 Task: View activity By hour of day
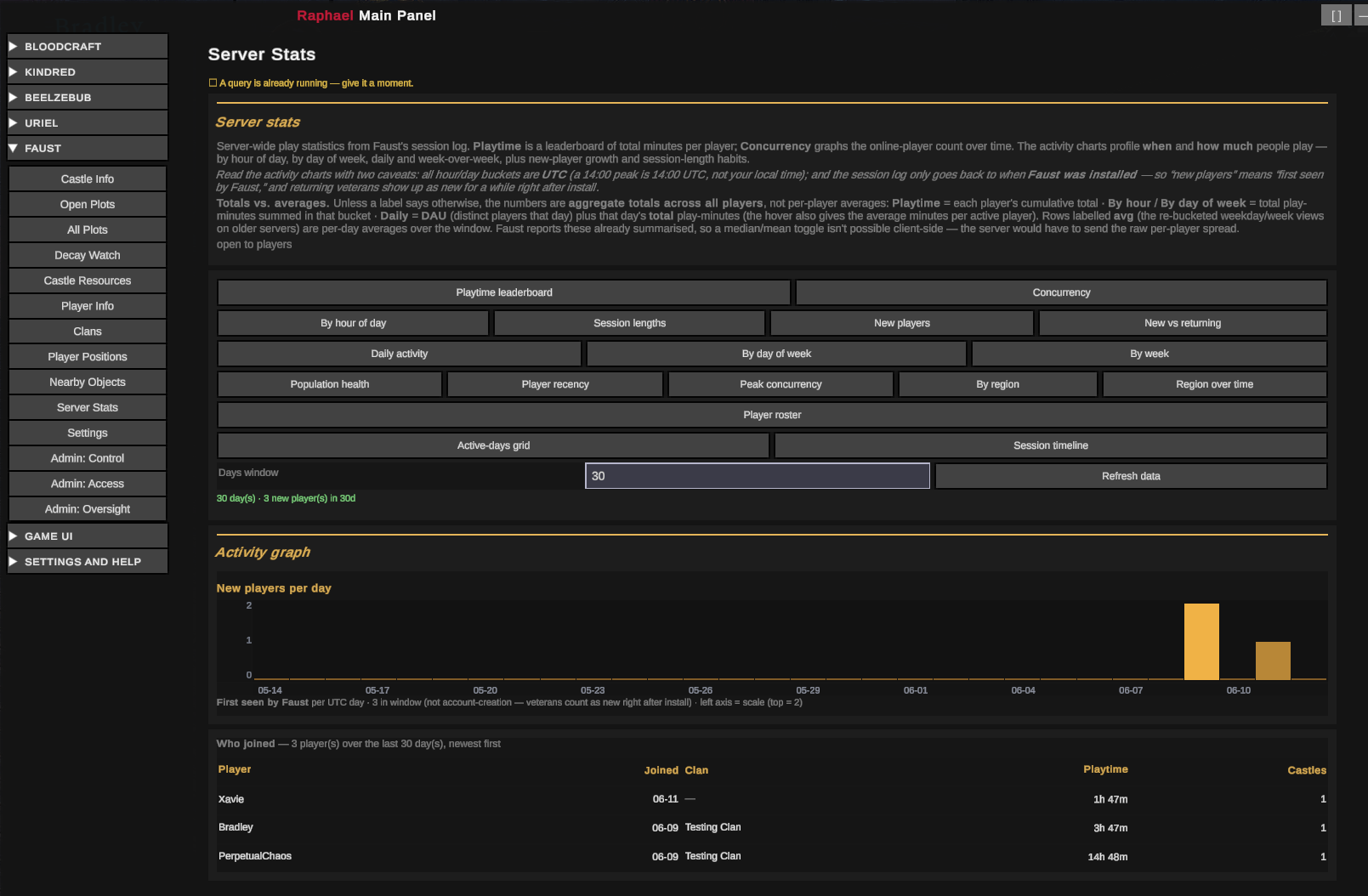click(353, 323)
